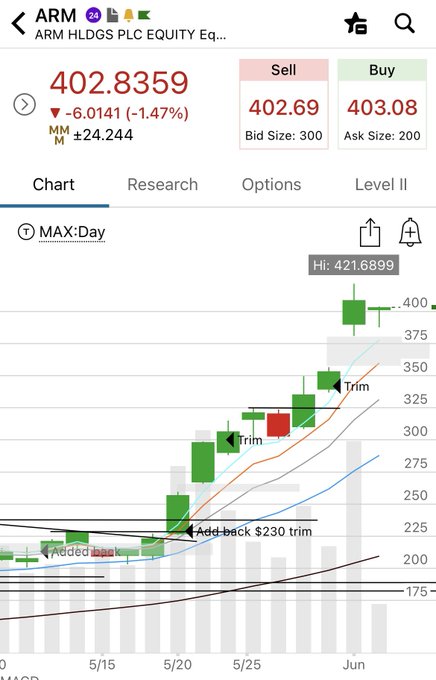Expand quote details with circled arrow
The width and height of the screenshot is (436, 680).
24,105
